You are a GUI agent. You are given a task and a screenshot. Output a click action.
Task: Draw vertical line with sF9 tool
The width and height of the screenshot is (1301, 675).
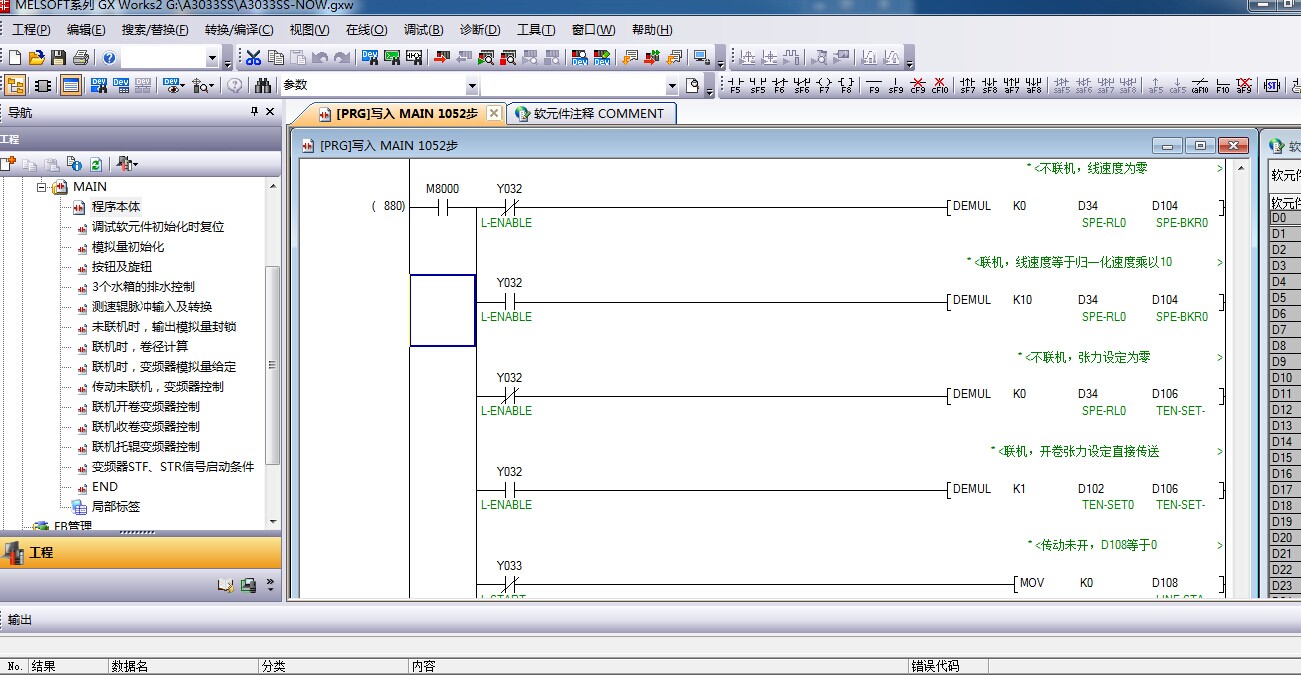click(896, 86)
